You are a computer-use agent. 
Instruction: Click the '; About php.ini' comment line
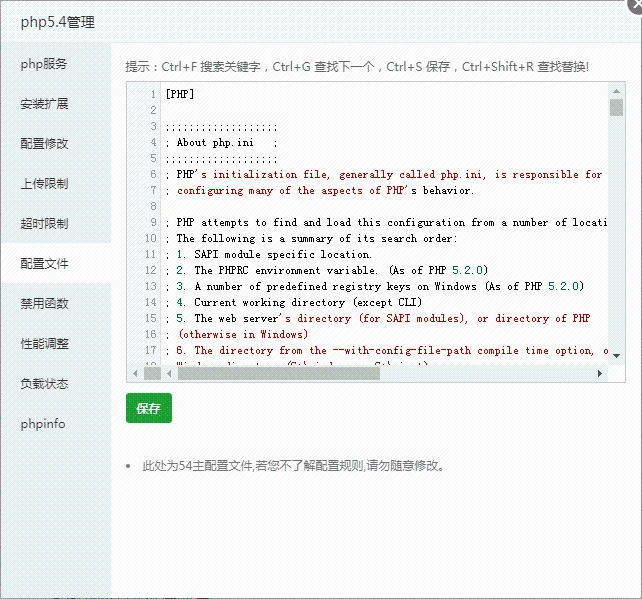coord(222,142)
